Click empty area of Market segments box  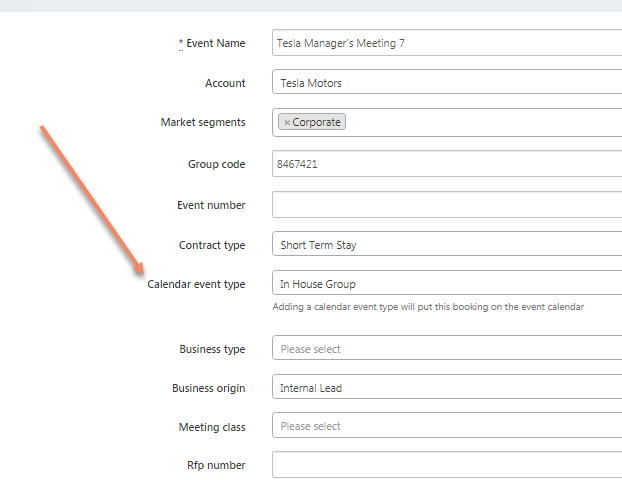pos(480,122)
